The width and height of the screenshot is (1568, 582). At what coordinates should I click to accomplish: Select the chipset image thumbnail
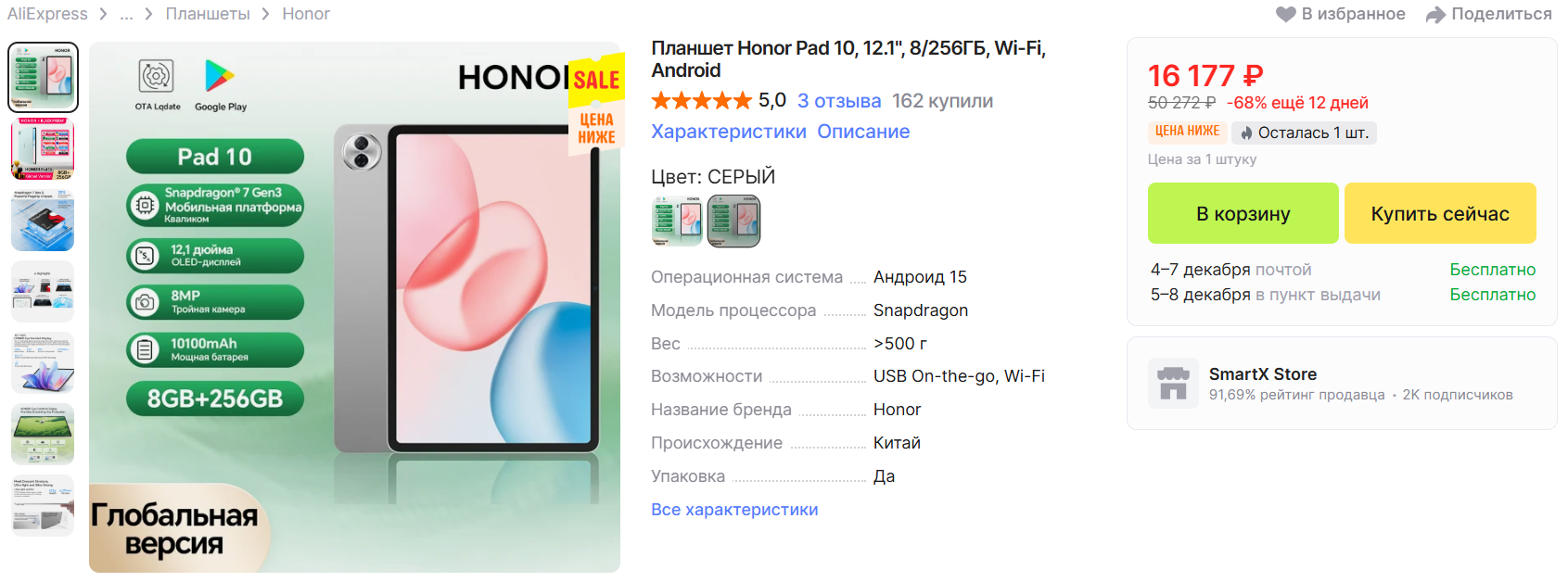click(43, 220)
